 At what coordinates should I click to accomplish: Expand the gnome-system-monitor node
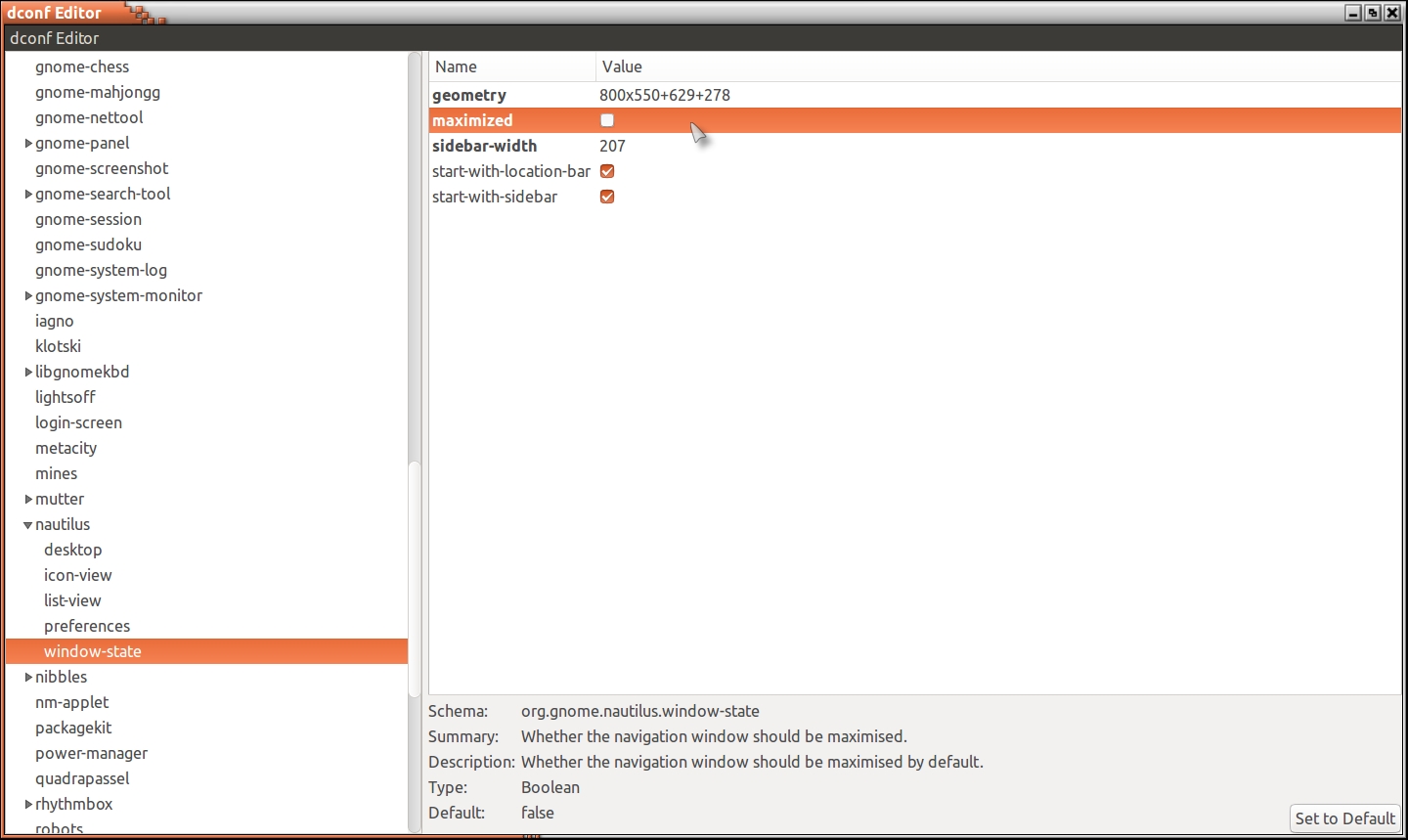click(x=28, y=296)
